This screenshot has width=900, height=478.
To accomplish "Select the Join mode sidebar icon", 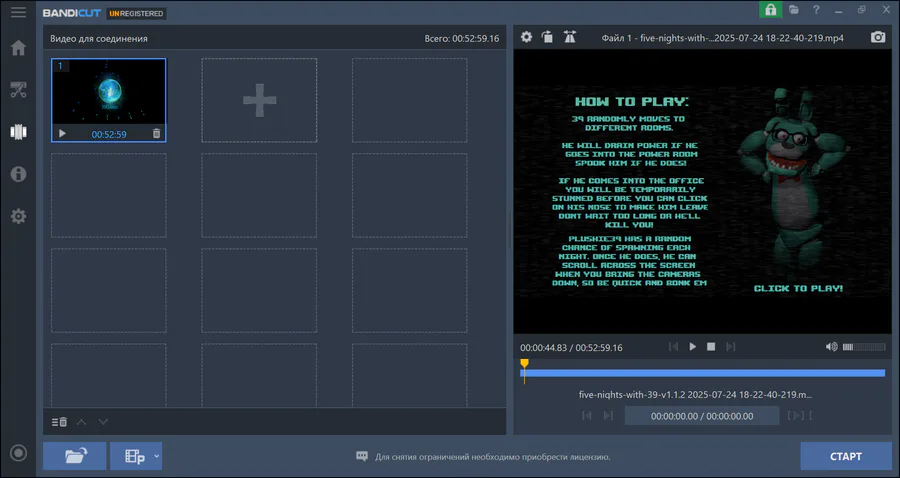I will click(x=18, y=131).
